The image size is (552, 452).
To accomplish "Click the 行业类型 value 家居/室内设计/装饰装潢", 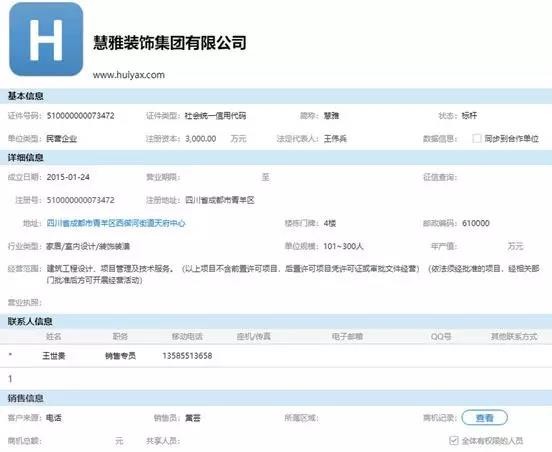I will point(88,246).
